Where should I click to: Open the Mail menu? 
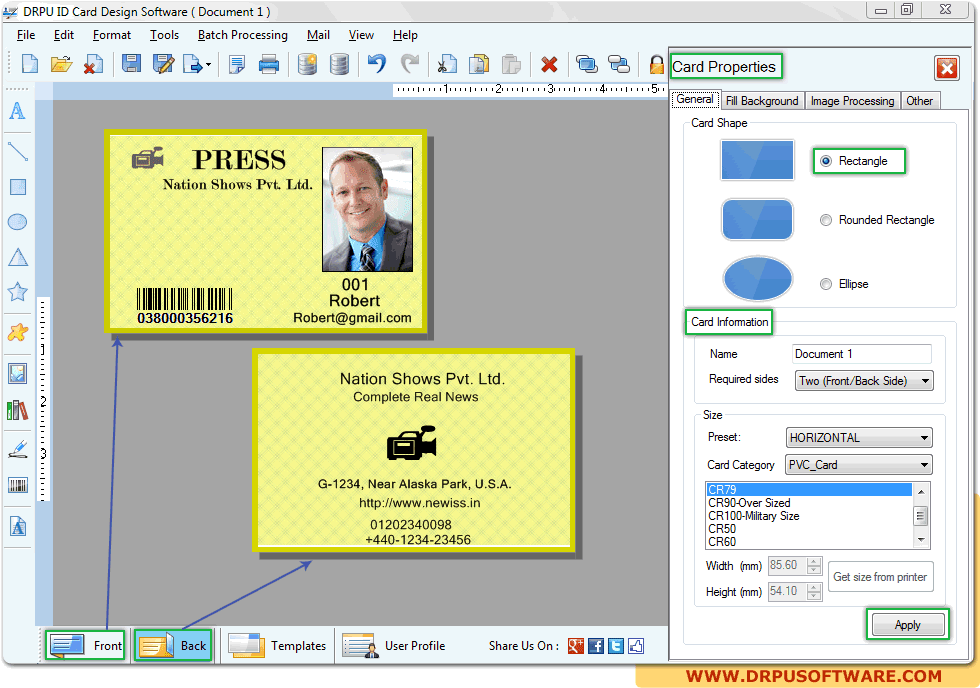pyautogui.click(x=318, y=35)
